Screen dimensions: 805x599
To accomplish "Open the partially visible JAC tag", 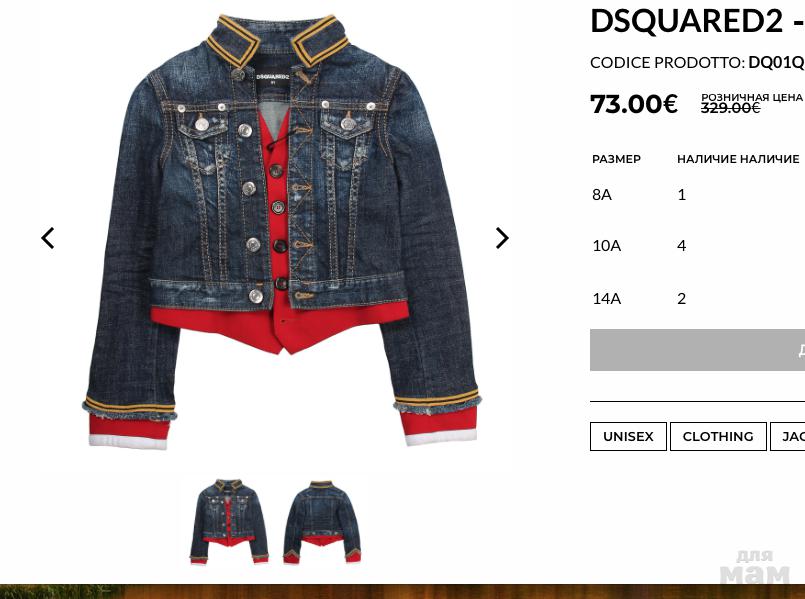I will tap(788, 436).
